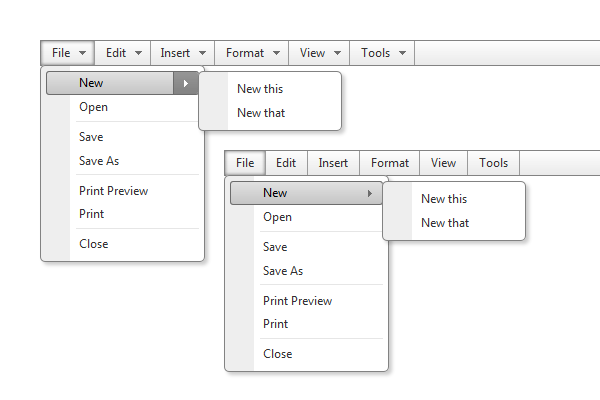This screenshot has width=600, height=400.
Task: Click the New submenu arrow in the lower menu
Action: tap(370, 193)
